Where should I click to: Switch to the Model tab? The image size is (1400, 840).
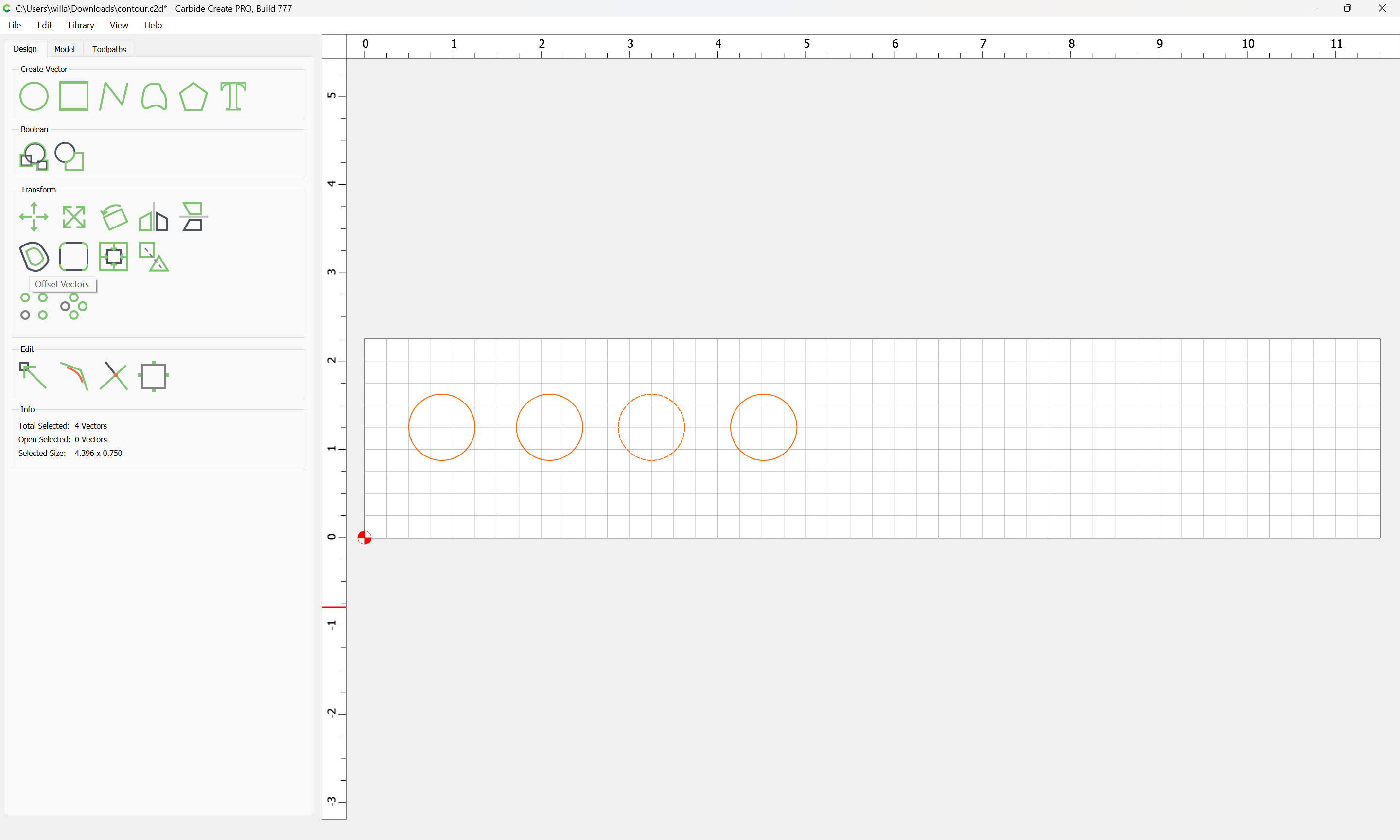[x=65, y=49]
